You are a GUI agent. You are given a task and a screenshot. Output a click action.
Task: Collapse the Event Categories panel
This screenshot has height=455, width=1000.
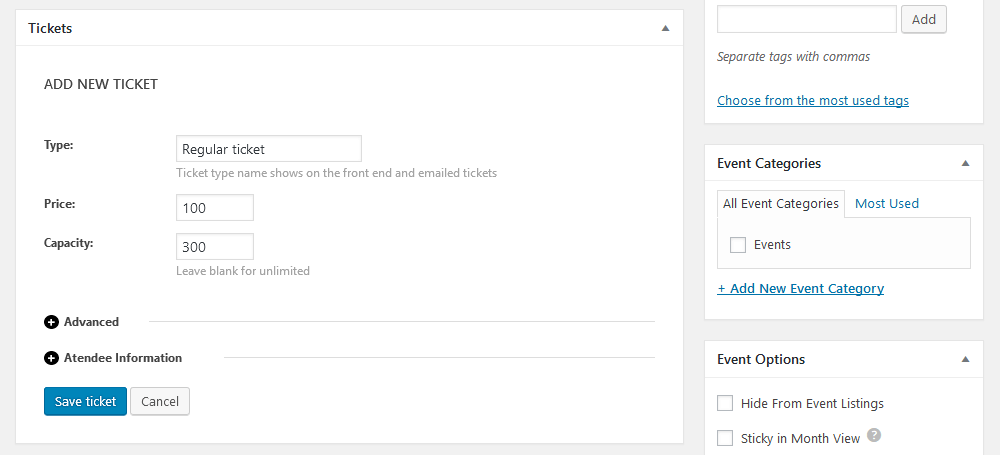965,163
